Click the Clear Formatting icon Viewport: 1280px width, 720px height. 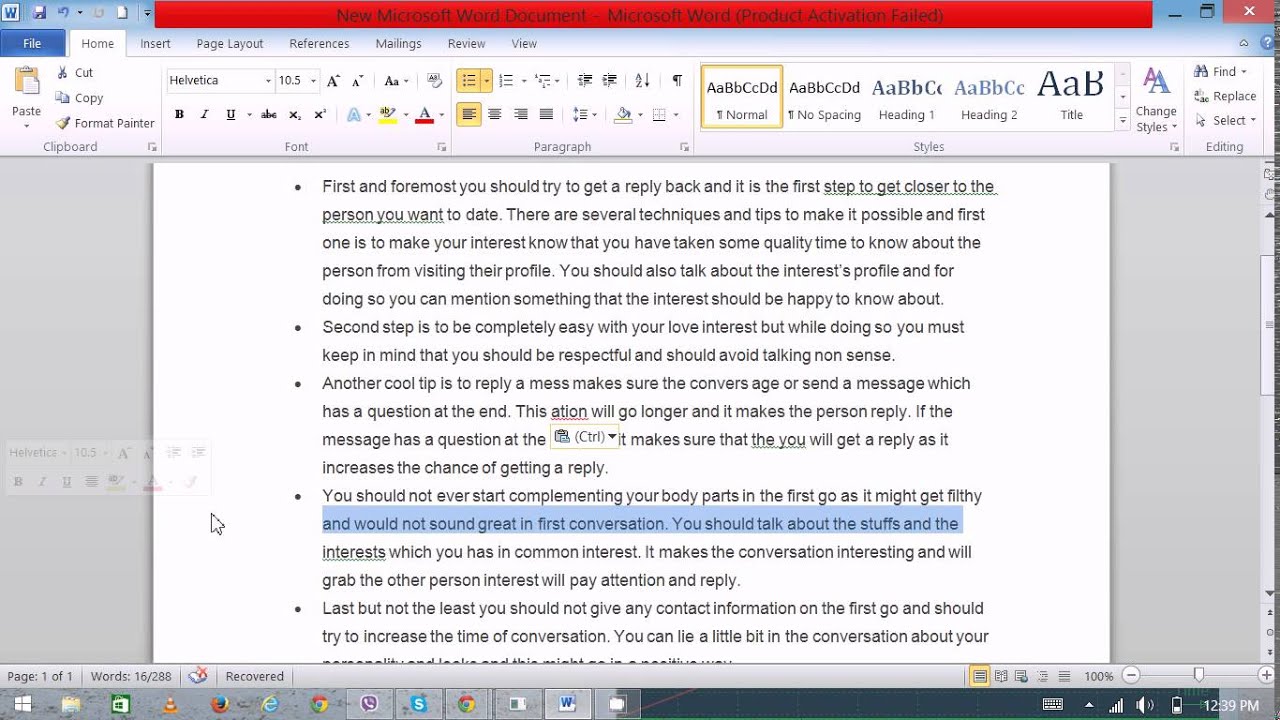click(434, 81)
